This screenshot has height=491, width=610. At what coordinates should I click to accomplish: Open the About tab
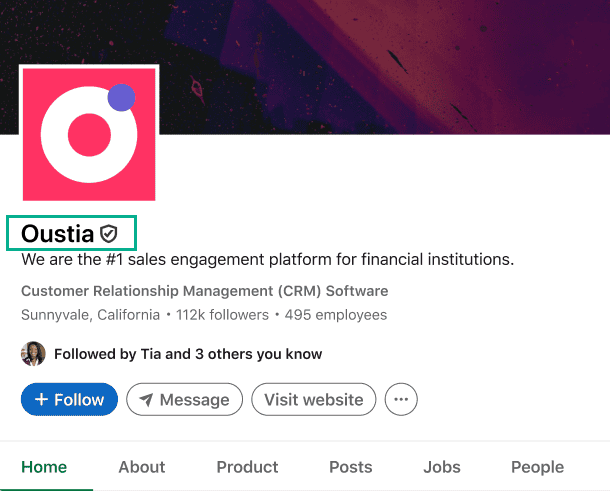click(142, 467)
